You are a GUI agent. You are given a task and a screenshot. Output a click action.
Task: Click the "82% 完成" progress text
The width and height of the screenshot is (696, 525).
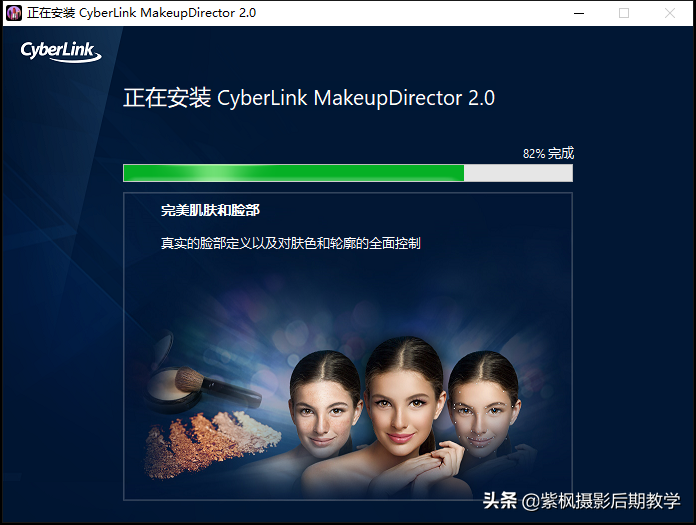[548, 154]
